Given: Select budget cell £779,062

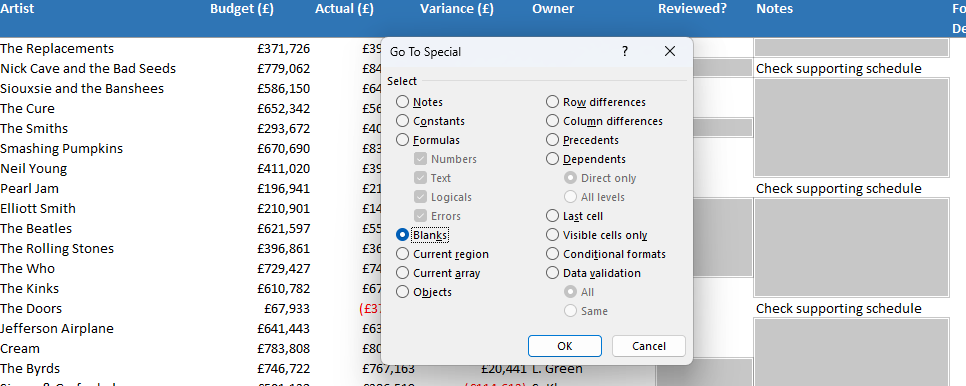Looking at the screenshot, I should (283, 68).
